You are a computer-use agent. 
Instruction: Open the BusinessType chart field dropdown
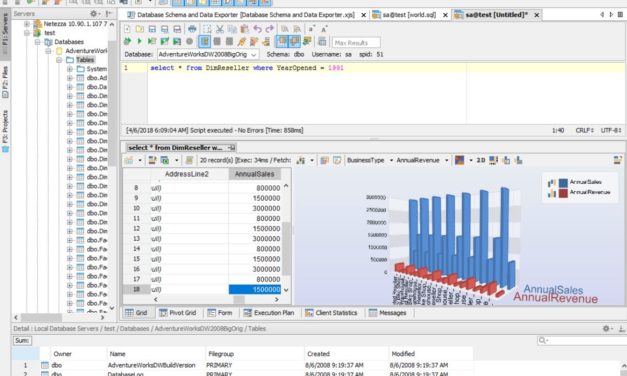(x=391, y=160)
